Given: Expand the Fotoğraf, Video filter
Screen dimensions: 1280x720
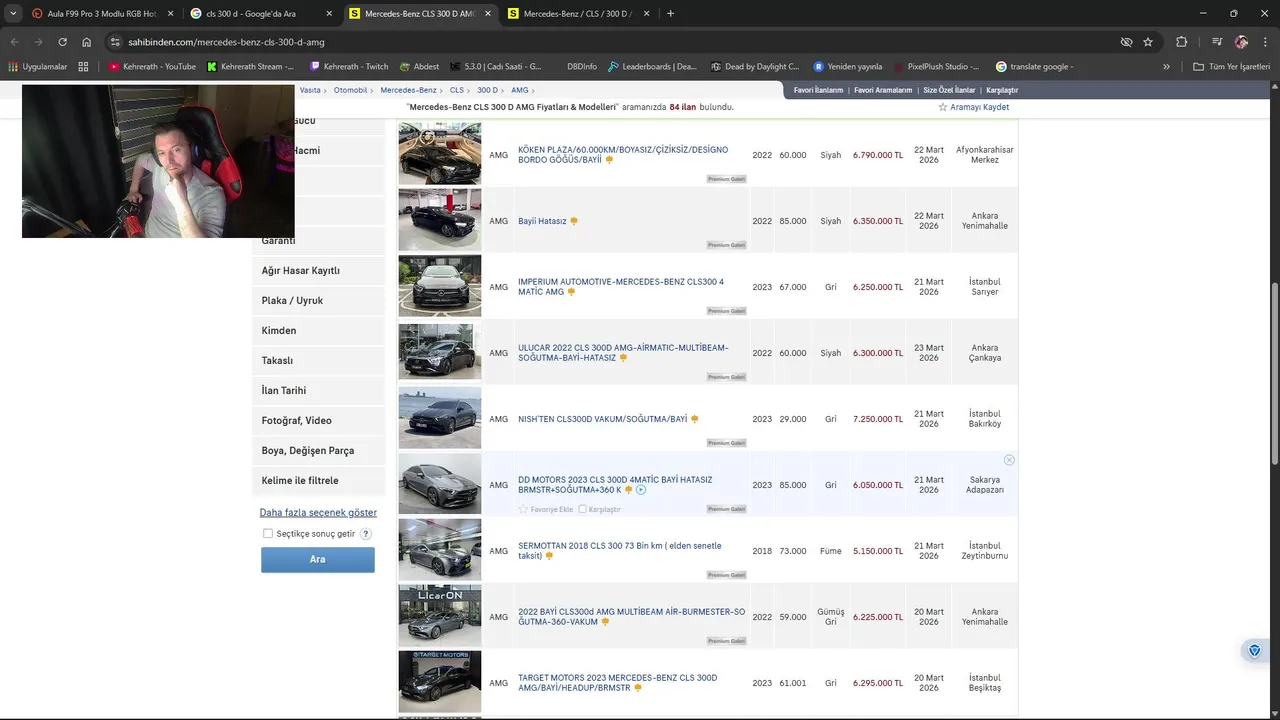Looking at the screenshot, I should (318, 421).
